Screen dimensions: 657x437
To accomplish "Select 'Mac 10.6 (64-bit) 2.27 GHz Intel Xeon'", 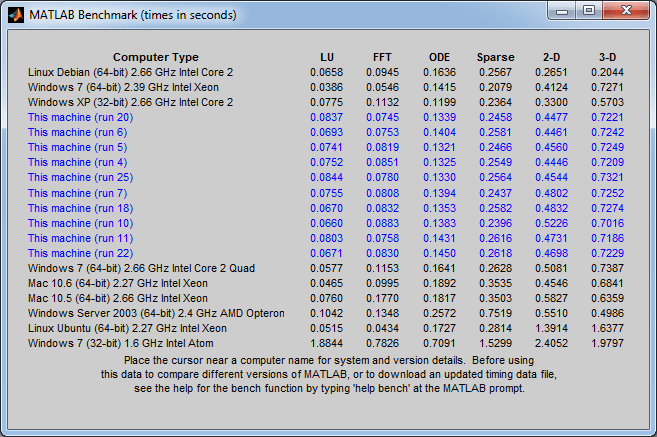I will pyautogui.click(x=118, y=283).
